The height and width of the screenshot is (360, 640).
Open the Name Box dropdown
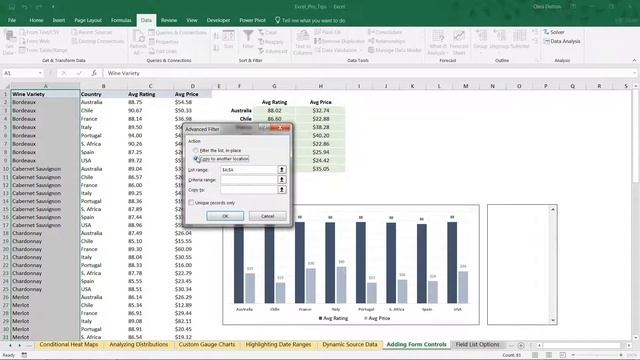pos(40,73)
